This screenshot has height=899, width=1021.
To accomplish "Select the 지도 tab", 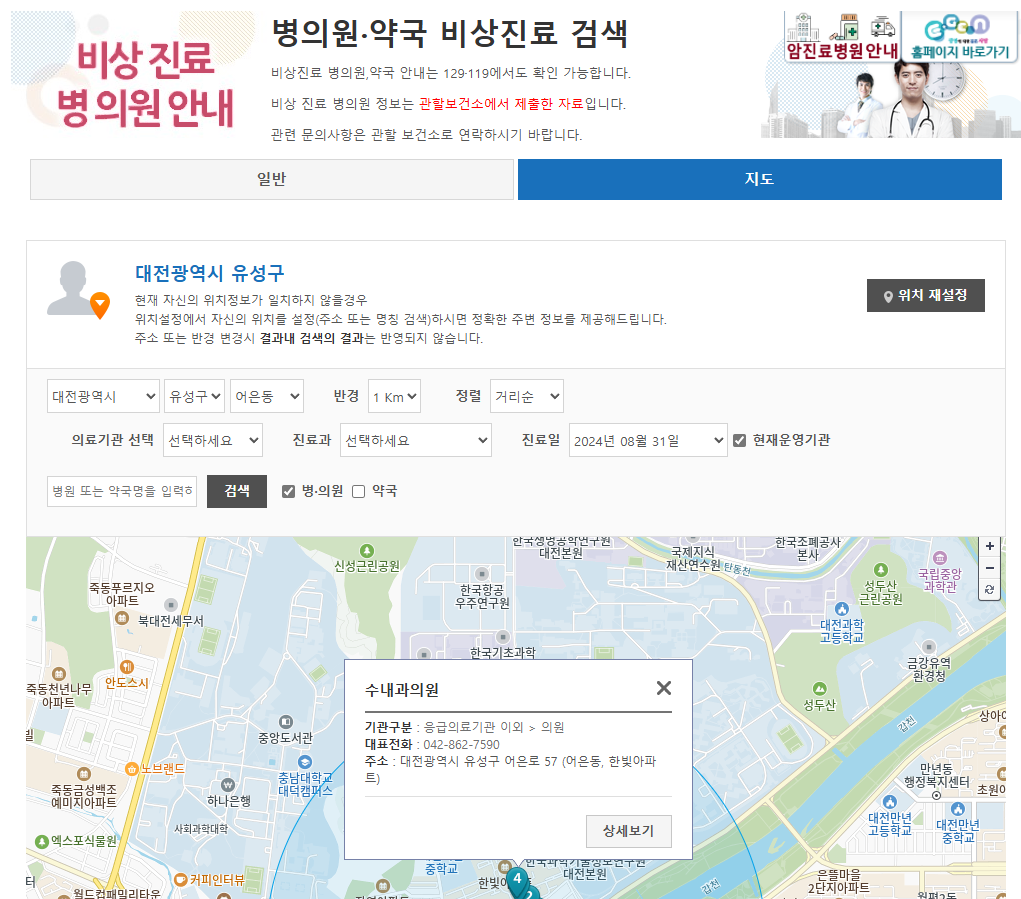I will pyautogui.click(x=759, y=179).
